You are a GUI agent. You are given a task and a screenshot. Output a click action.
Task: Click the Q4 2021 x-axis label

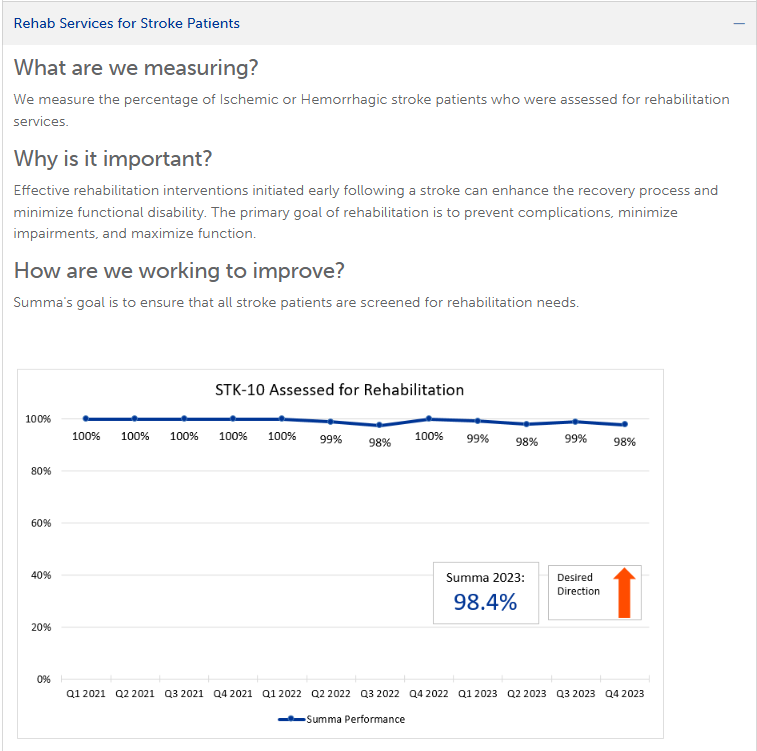pos(233,692)
